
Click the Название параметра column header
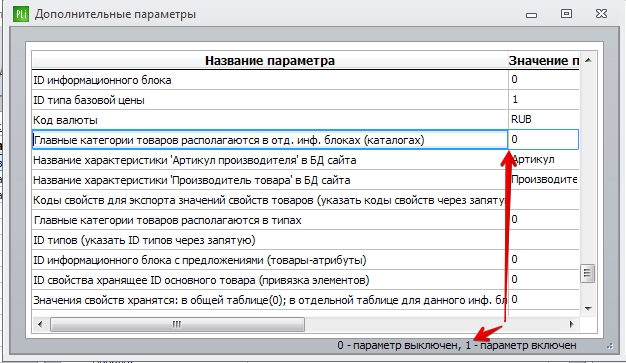coord(270,60)
